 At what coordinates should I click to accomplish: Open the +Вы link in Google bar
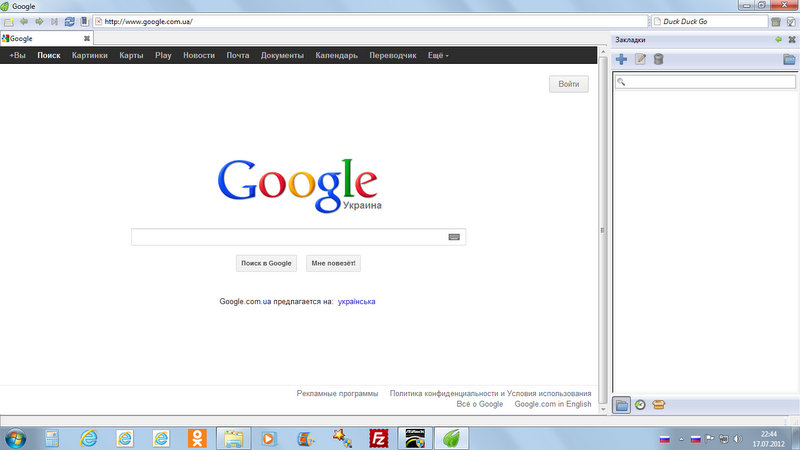(x=17, y=55)
